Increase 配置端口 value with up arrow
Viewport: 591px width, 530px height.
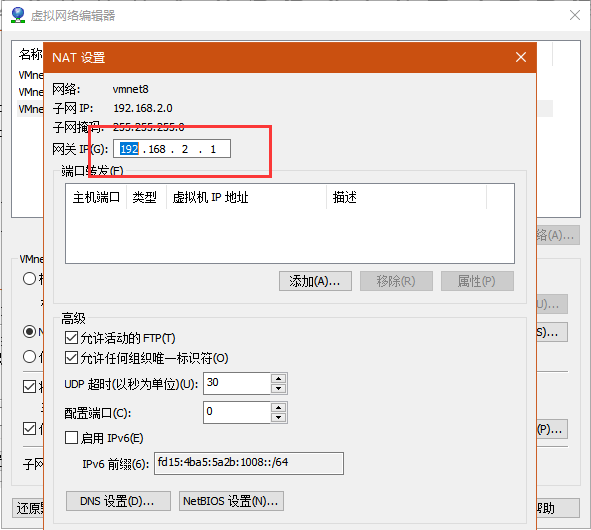(x=279, y=407)
